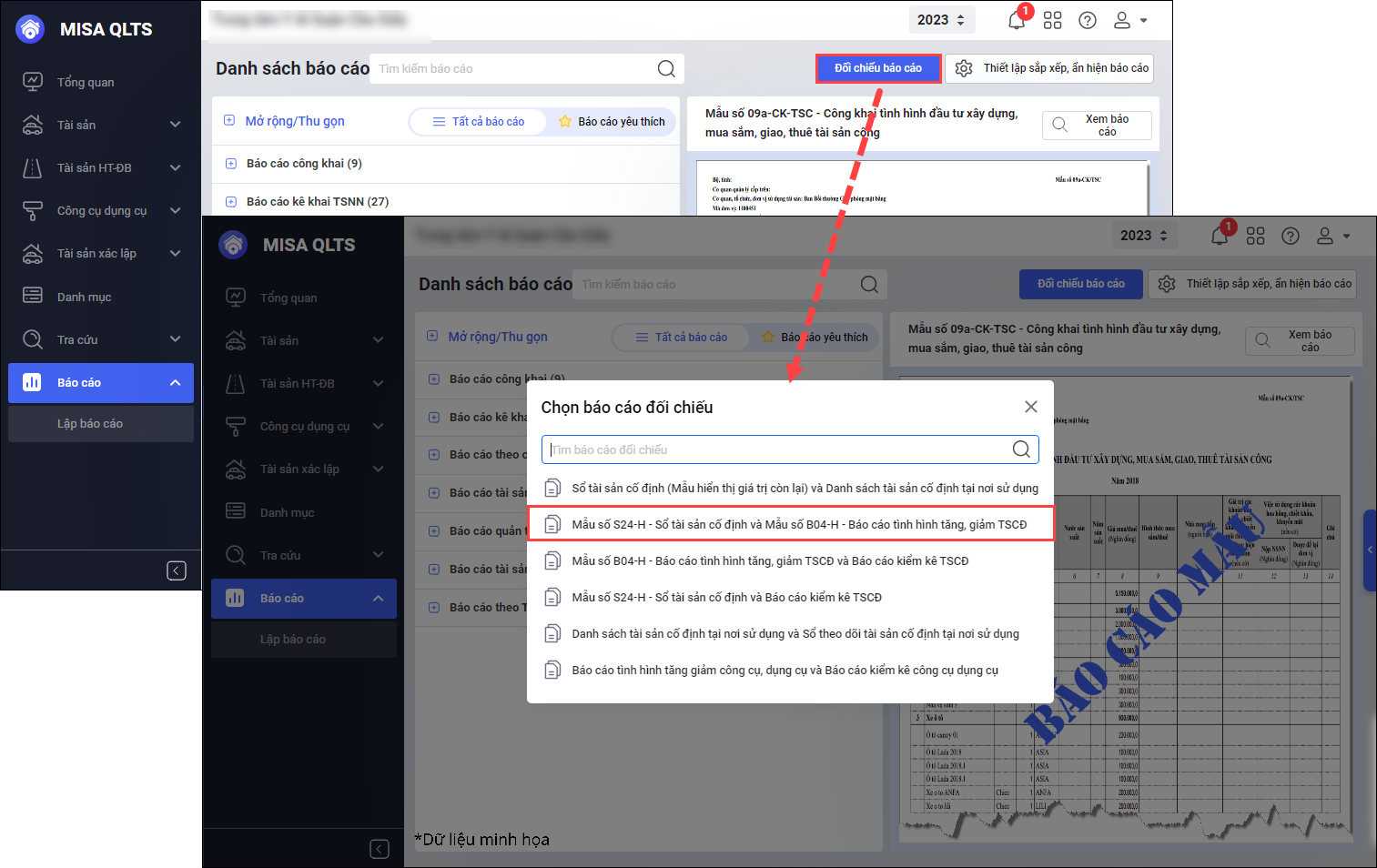Click the MISA QLTS logo in background window
The width and height of the screenshot is (1377, 868).
pyautogui.click(x=31, y=29)
